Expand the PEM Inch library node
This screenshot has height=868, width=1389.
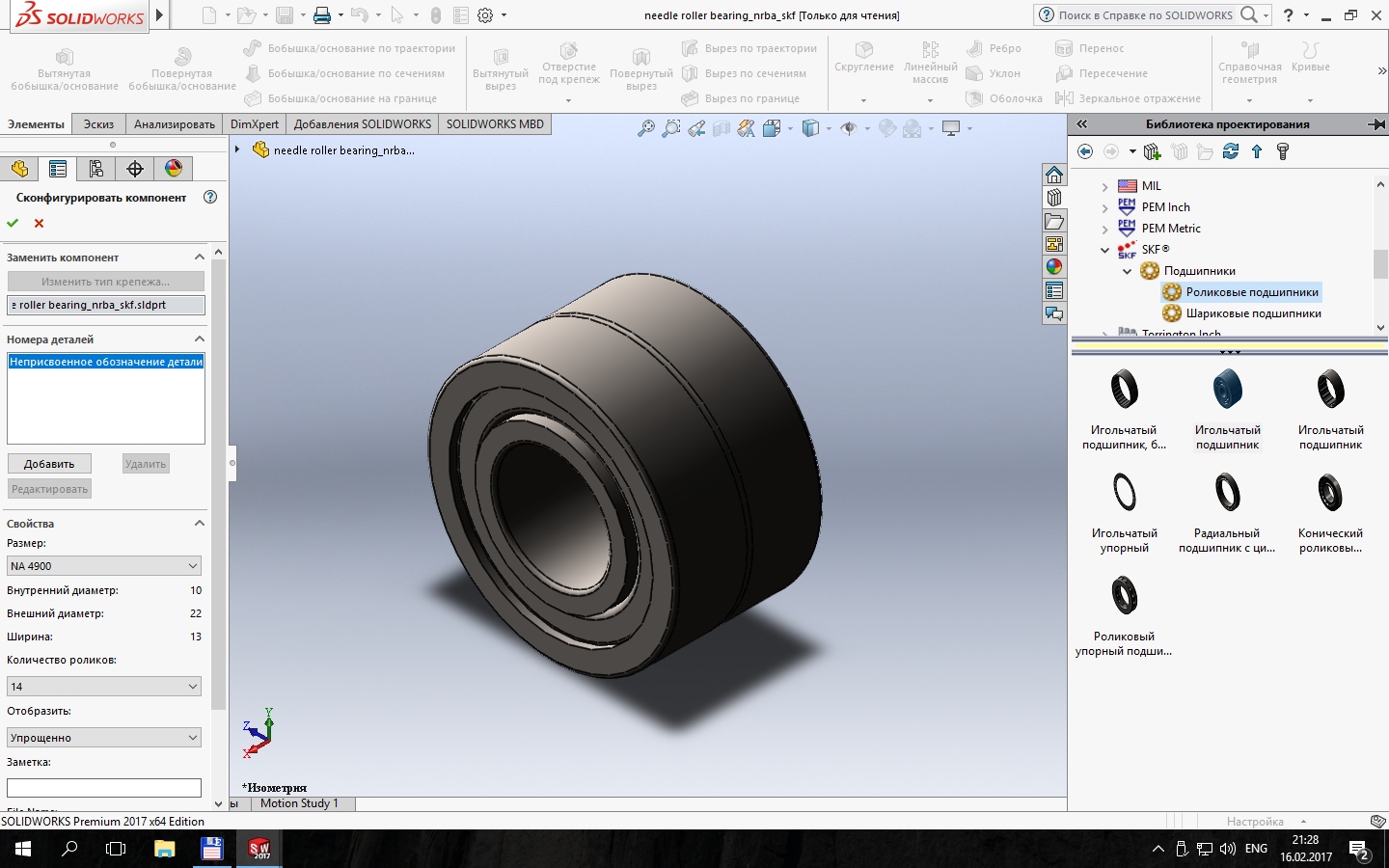(x=1104, y=207)
